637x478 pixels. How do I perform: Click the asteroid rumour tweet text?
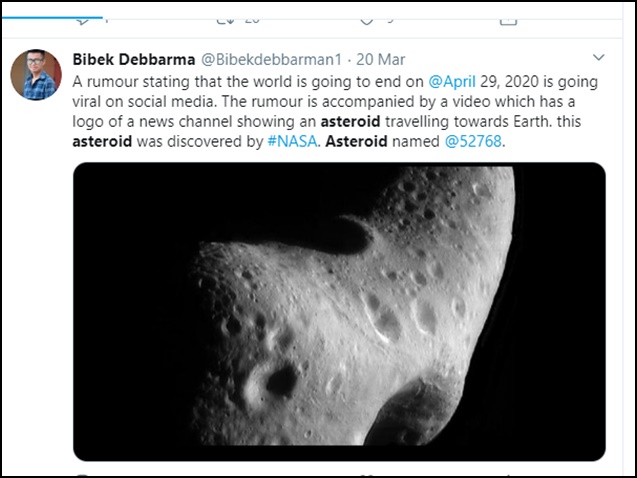tap(300, 110)
